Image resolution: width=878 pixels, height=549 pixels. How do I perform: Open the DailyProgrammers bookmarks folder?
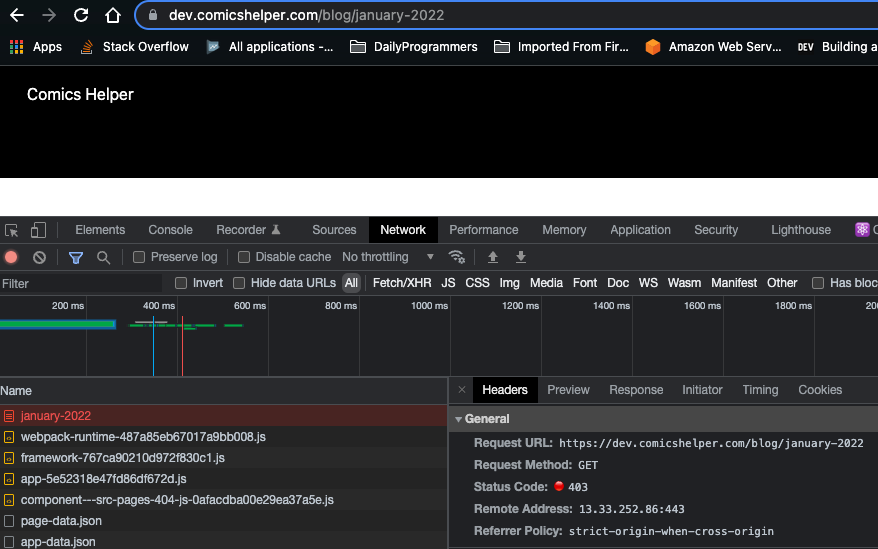pyautogui.click(x=414, y=47)
